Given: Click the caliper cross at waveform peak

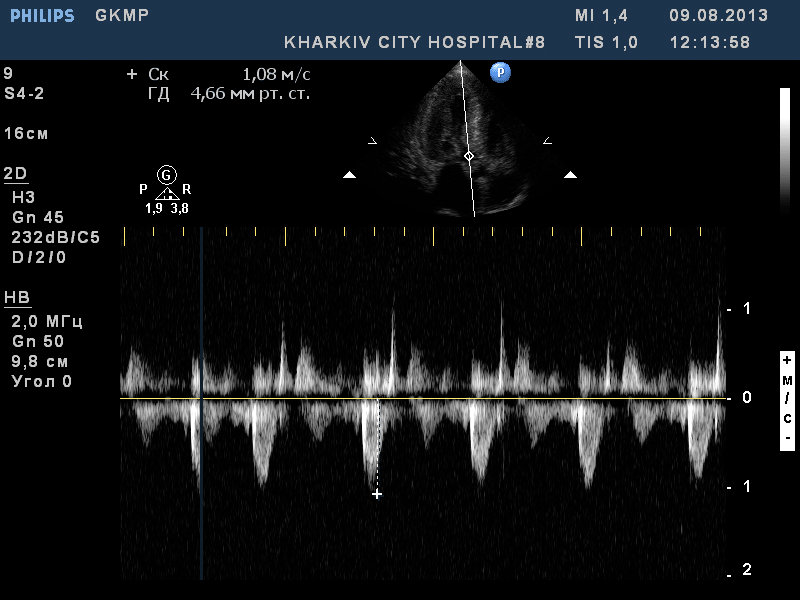Looking at the screenshot, I should coord(377,494).
